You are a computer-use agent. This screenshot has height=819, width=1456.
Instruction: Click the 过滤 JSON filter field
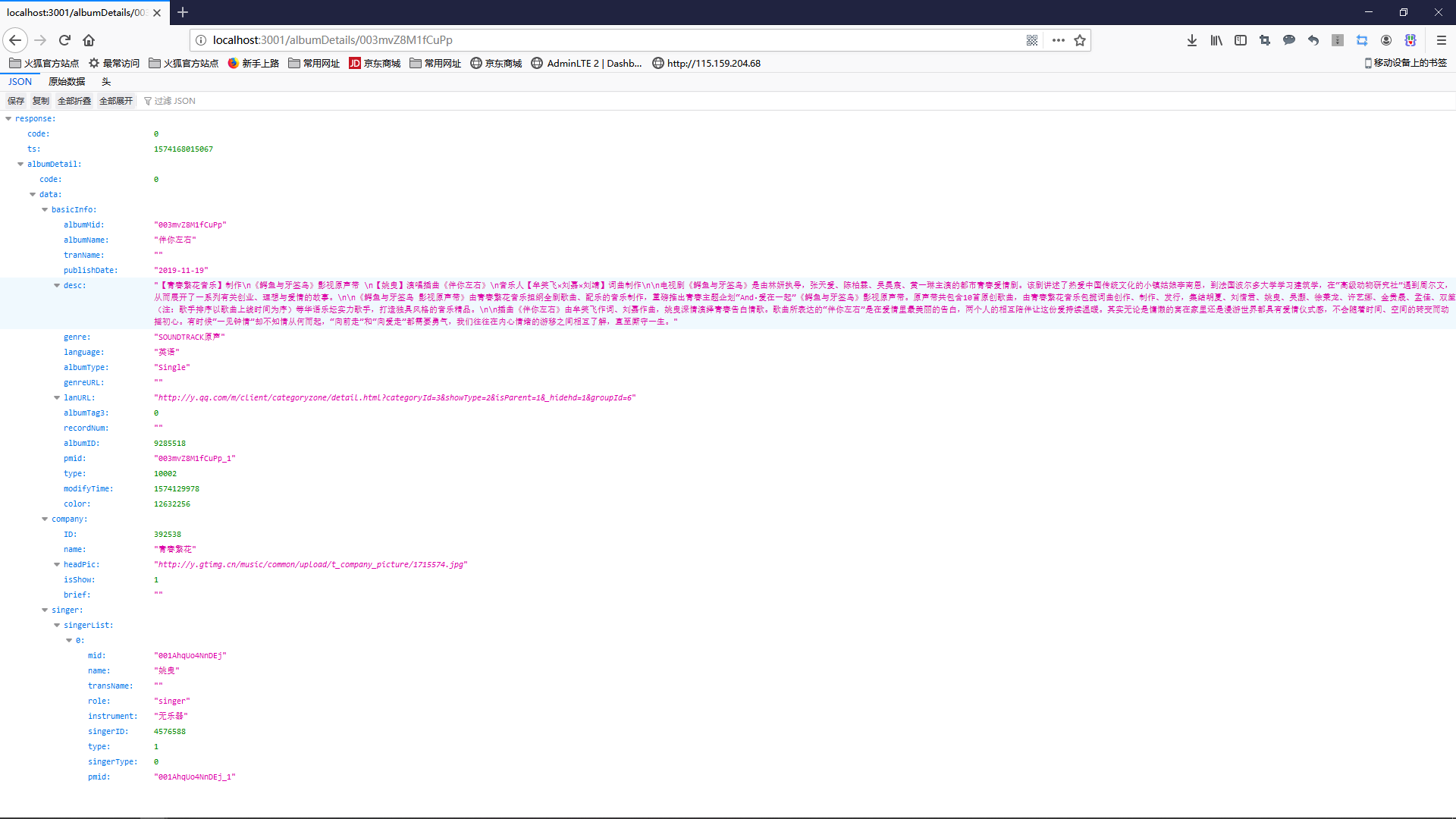click(175, 101)
